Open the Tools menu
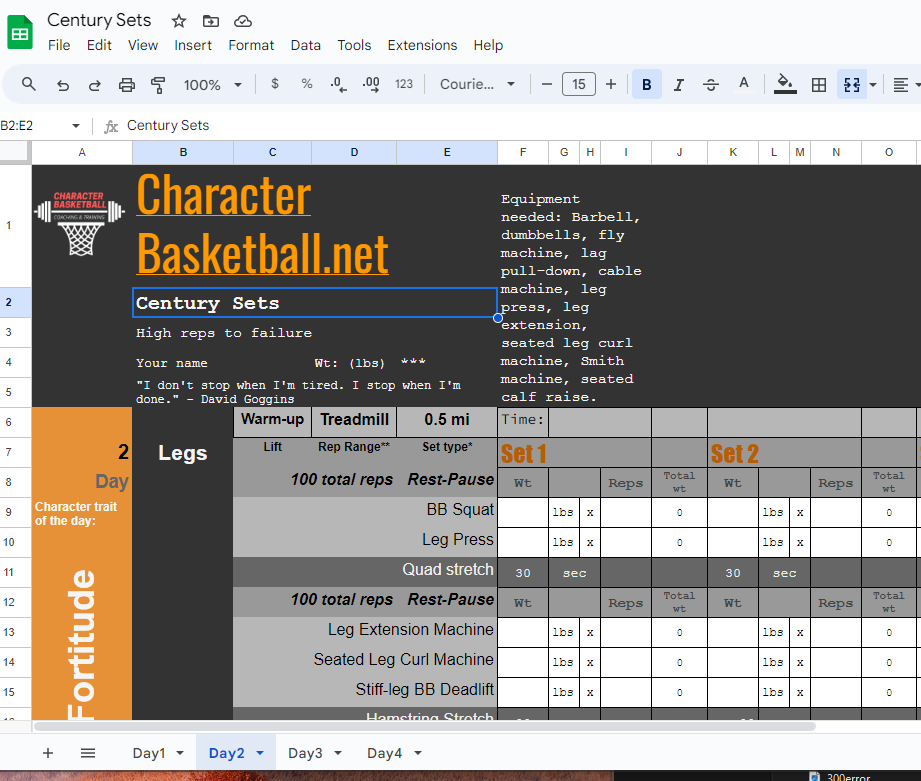 (354, 45)
